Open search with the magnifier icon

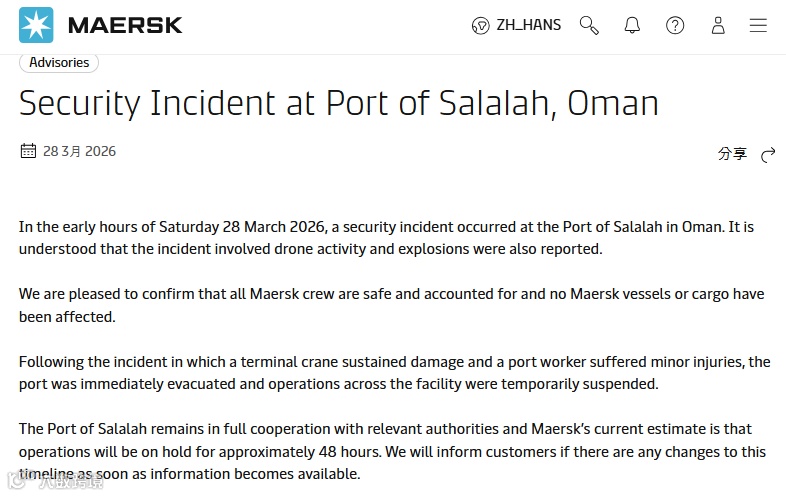(589, 25)
